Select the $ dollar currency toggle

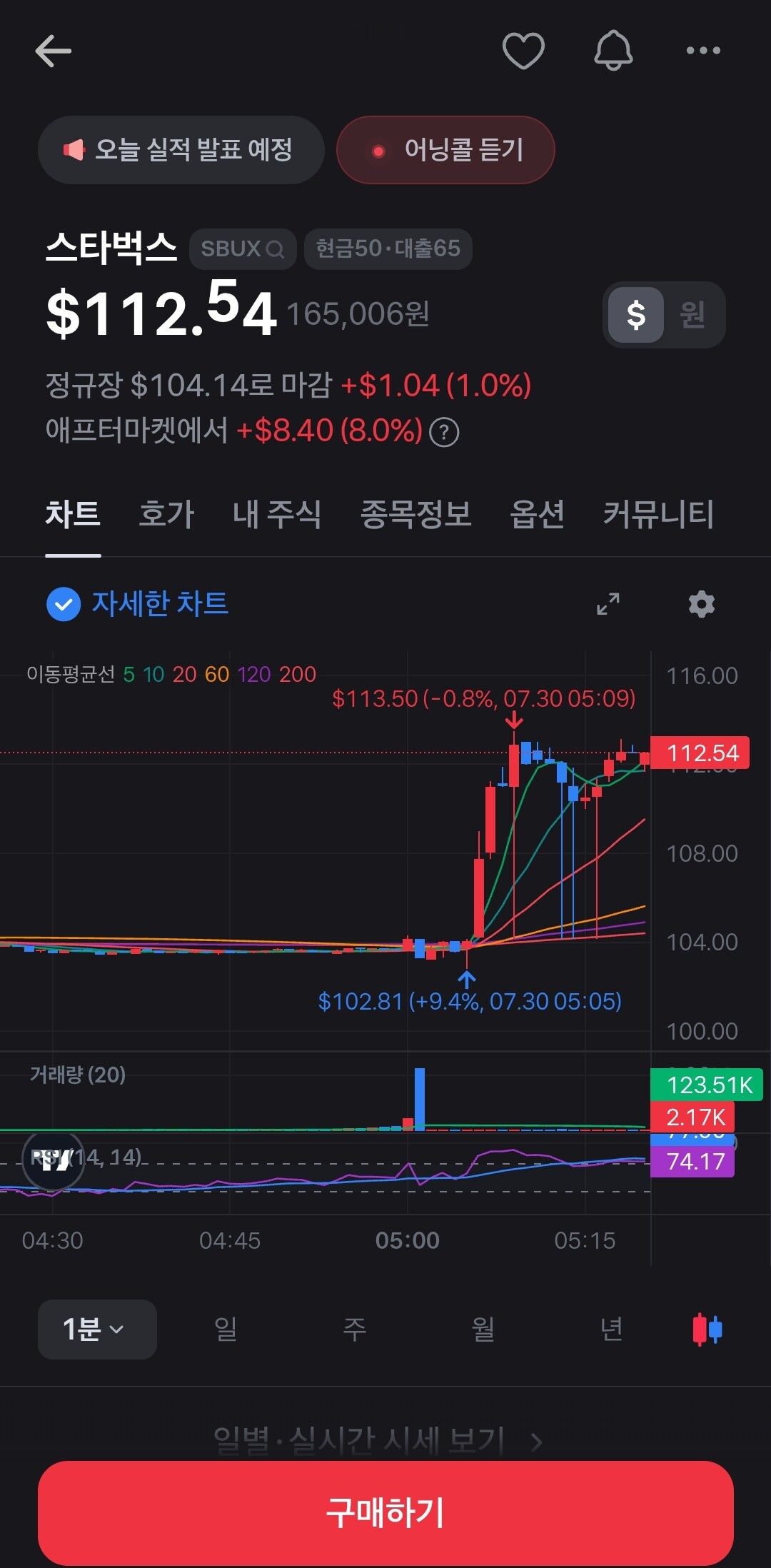click(x=636, y=314)
